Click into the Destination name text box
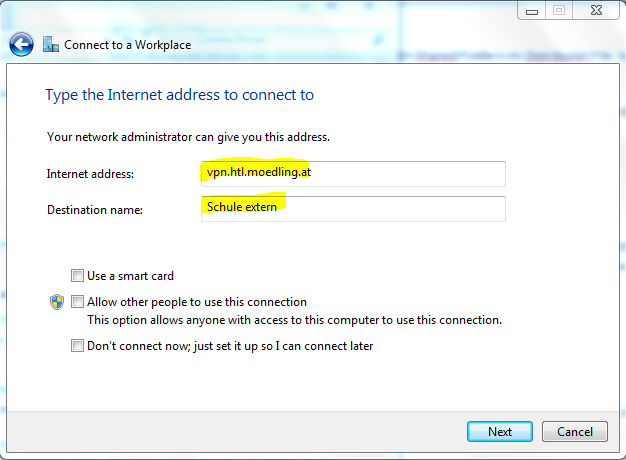Viewport: 626px width, 460px height. (x=353, y=209)
